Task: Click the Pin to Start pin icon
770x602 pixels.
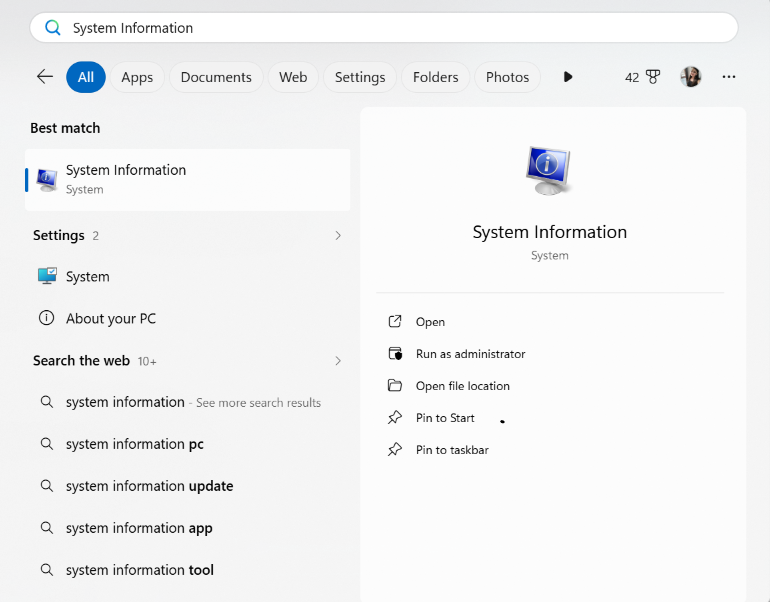Action: click(395, 417)
